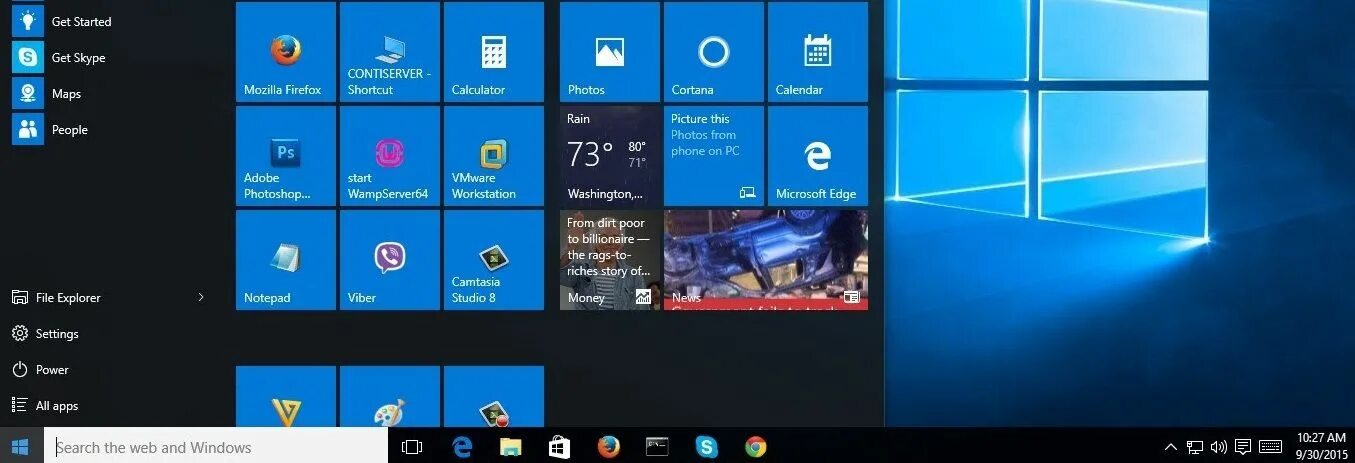The width and height of the screenshot is (1355, 463).
Task: Open the volume tray icon
Action: click(x=1219, y=447)
